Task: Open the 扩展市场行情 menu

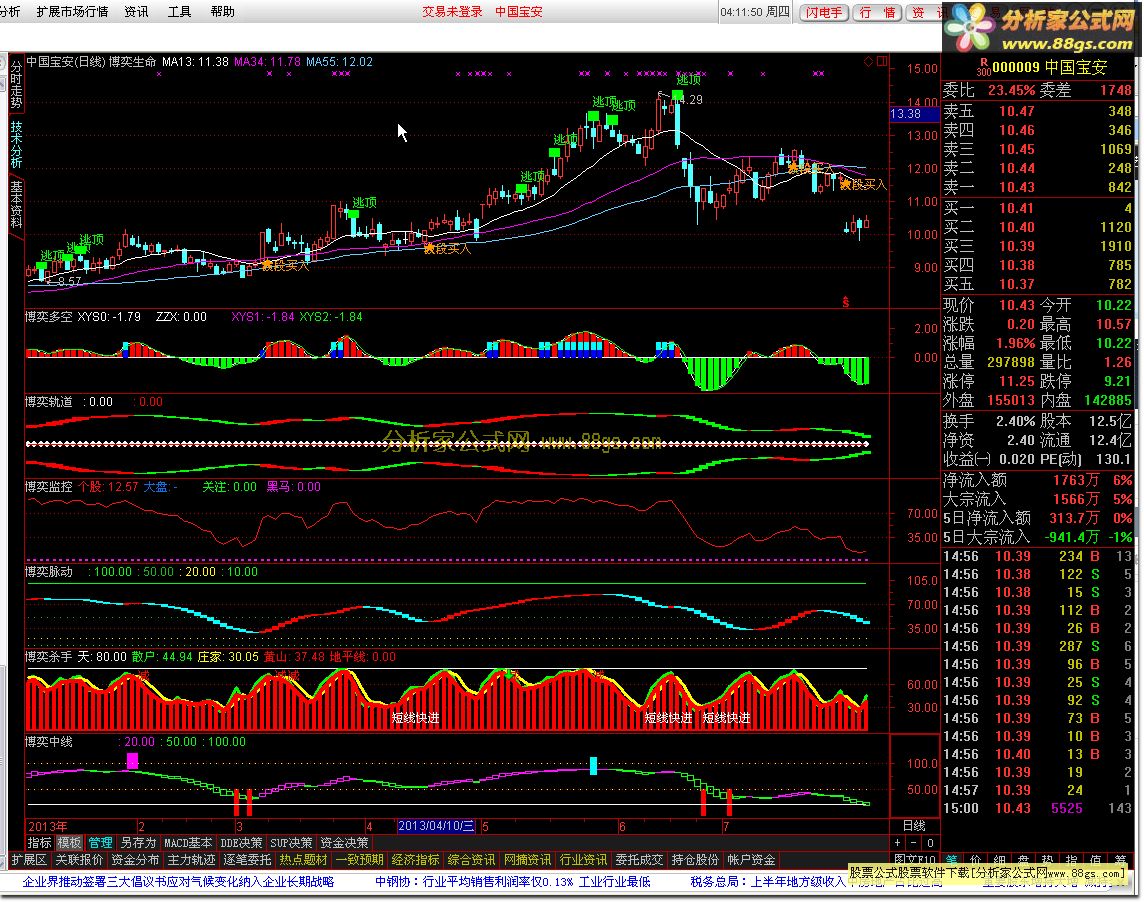Action: pyautogui.click(x=72, y=12)
